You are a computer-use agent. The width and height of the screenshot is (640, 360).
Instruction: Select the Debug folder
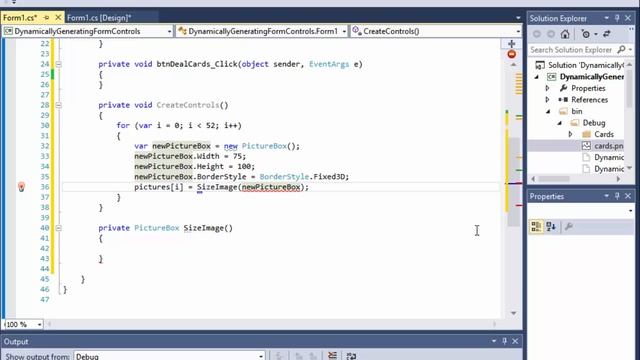tap(588, 123)
